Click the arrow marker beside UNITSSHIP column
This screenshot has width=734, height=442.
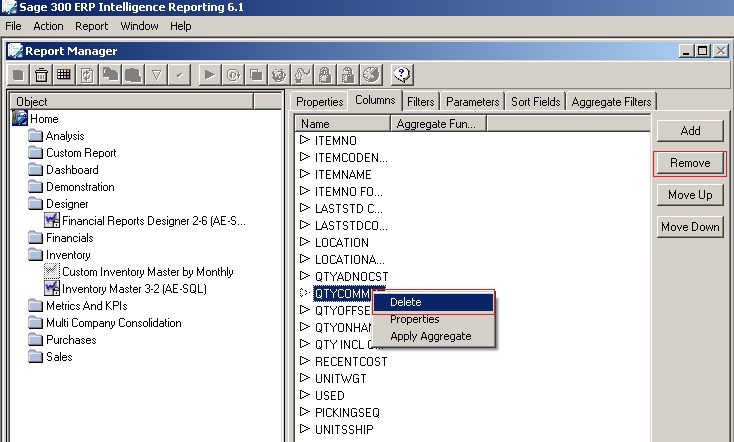[x=305, y=428]
